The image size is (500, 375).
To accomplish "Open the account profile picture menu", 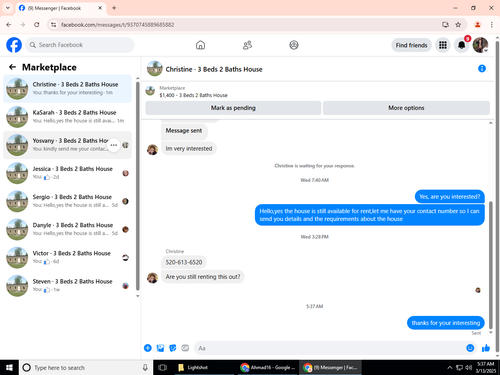I will [480, 45].
